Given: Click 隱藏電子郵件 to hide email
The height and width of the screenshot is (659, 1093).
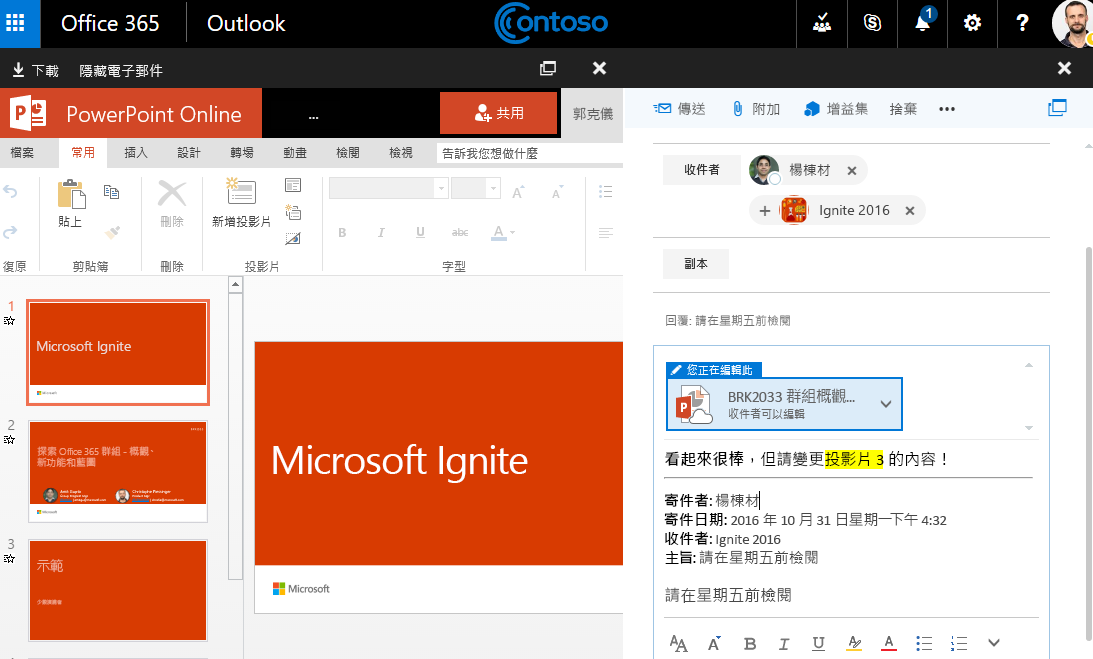Looking at the screenshot, I should click(x=121, y=70).
